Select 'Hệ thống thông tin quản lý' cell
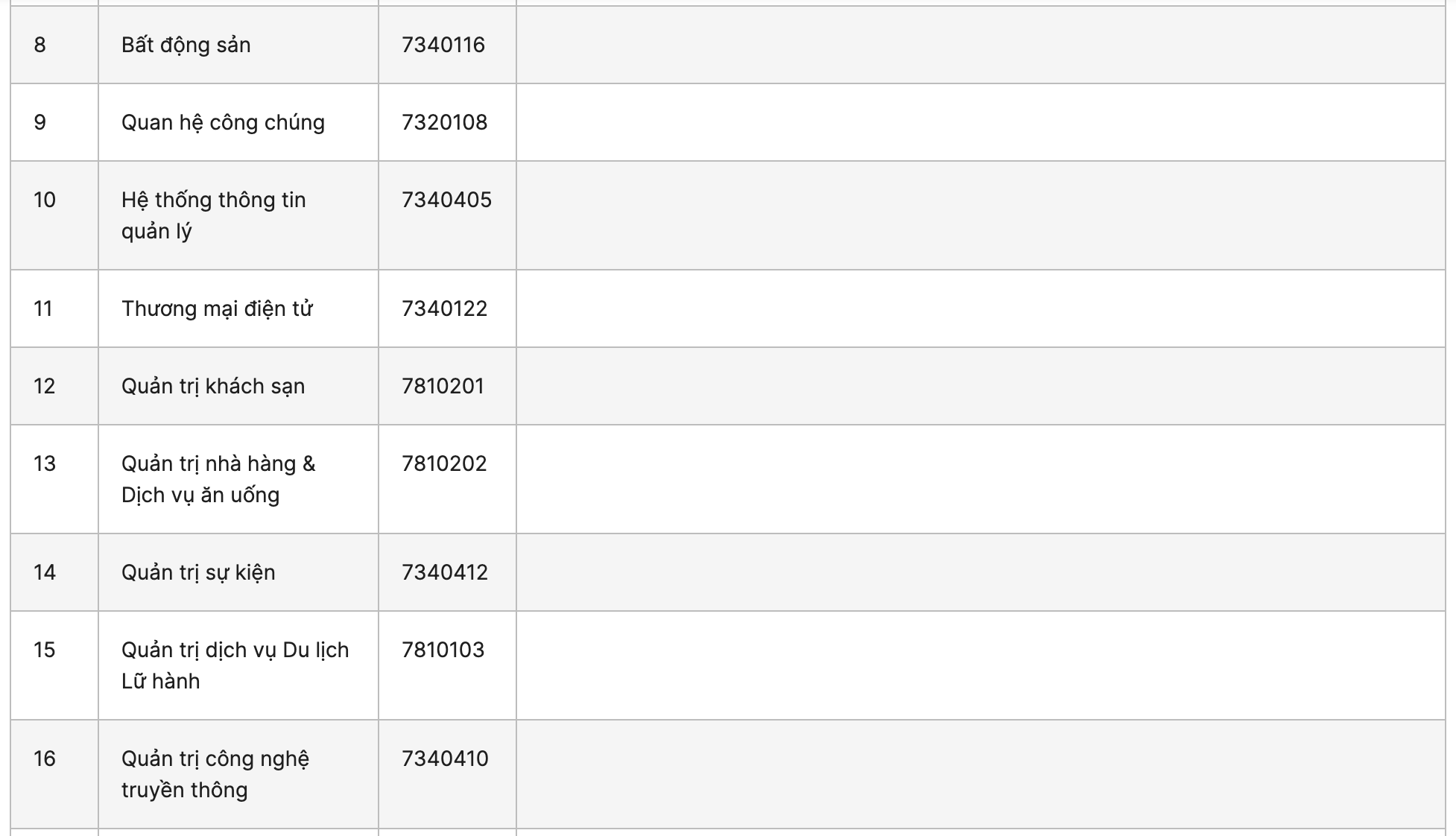Screen dimensions: 1456x836 pos(238,215)
